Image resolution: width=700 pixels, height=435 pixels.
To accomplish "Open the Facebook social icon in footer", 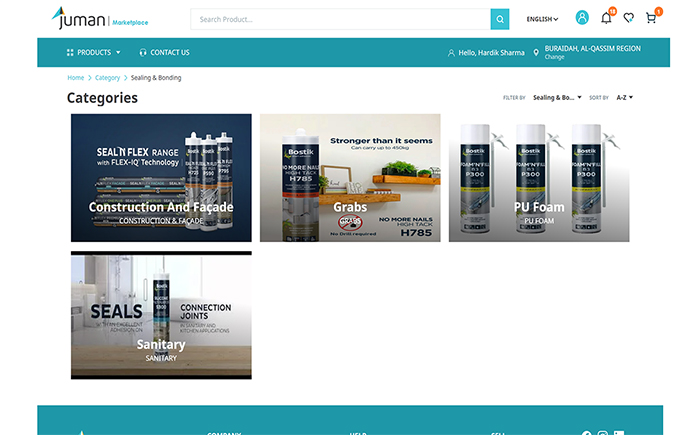I will pos(587,433).
